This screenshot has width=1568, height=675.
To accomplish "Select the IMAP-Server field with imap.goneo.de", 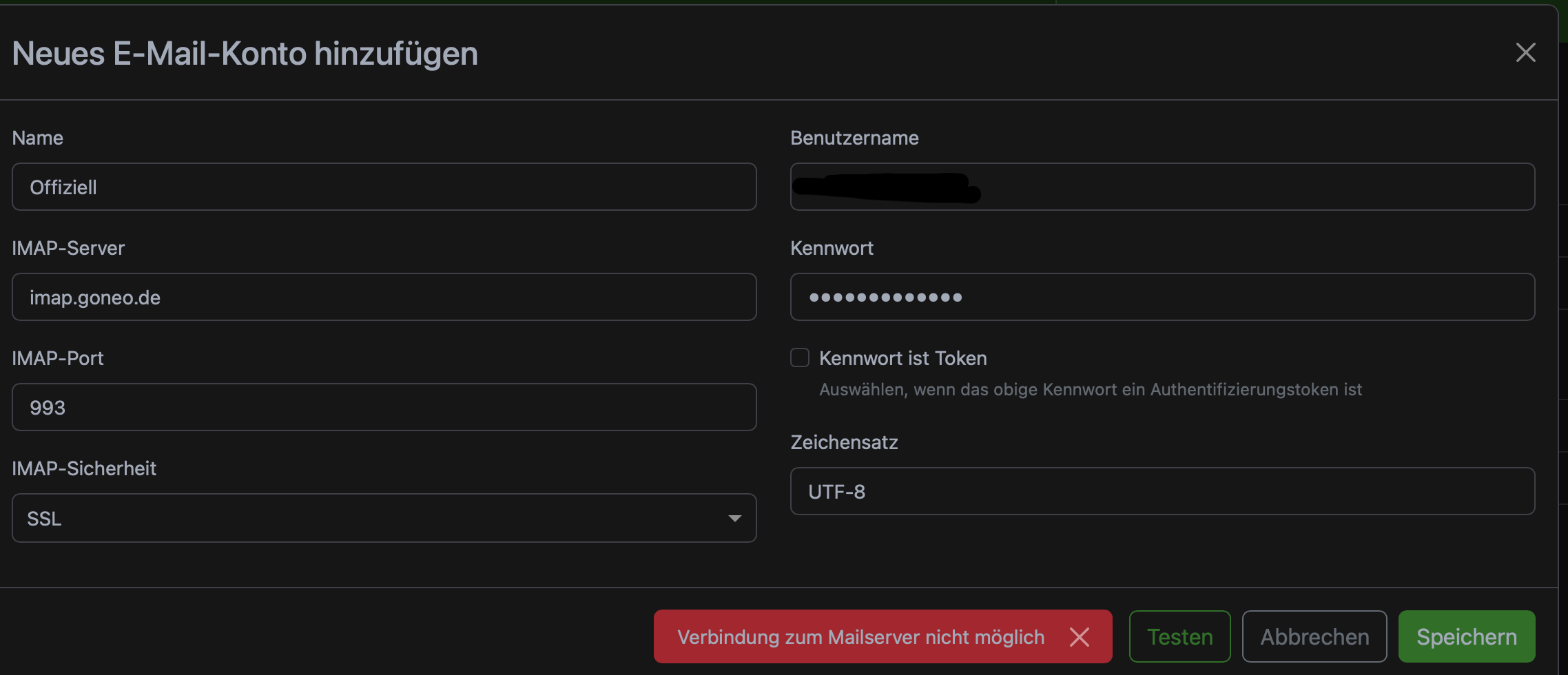I will coord(384,297).
